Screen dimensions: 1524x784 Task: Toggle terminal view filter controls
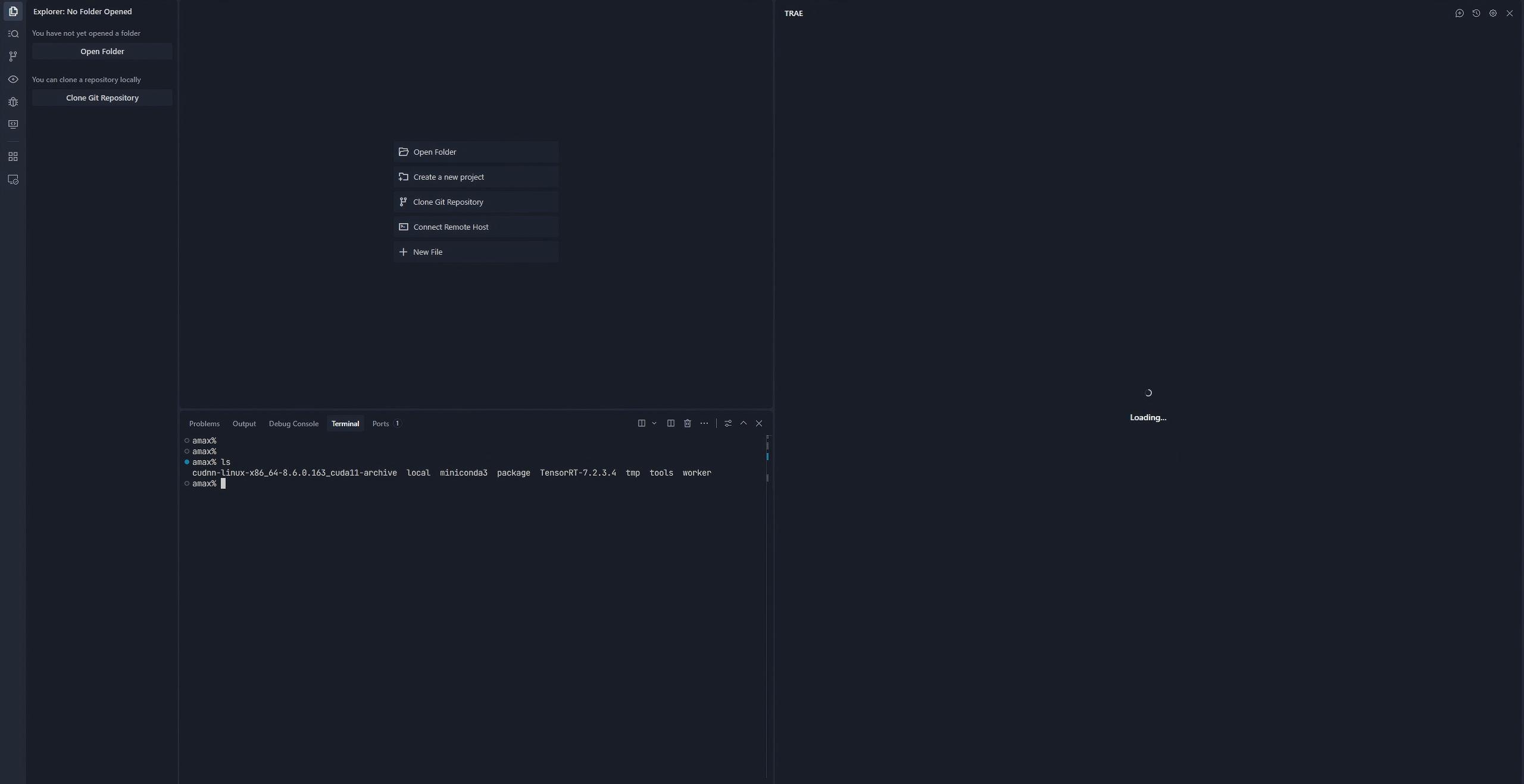(727, 423)
